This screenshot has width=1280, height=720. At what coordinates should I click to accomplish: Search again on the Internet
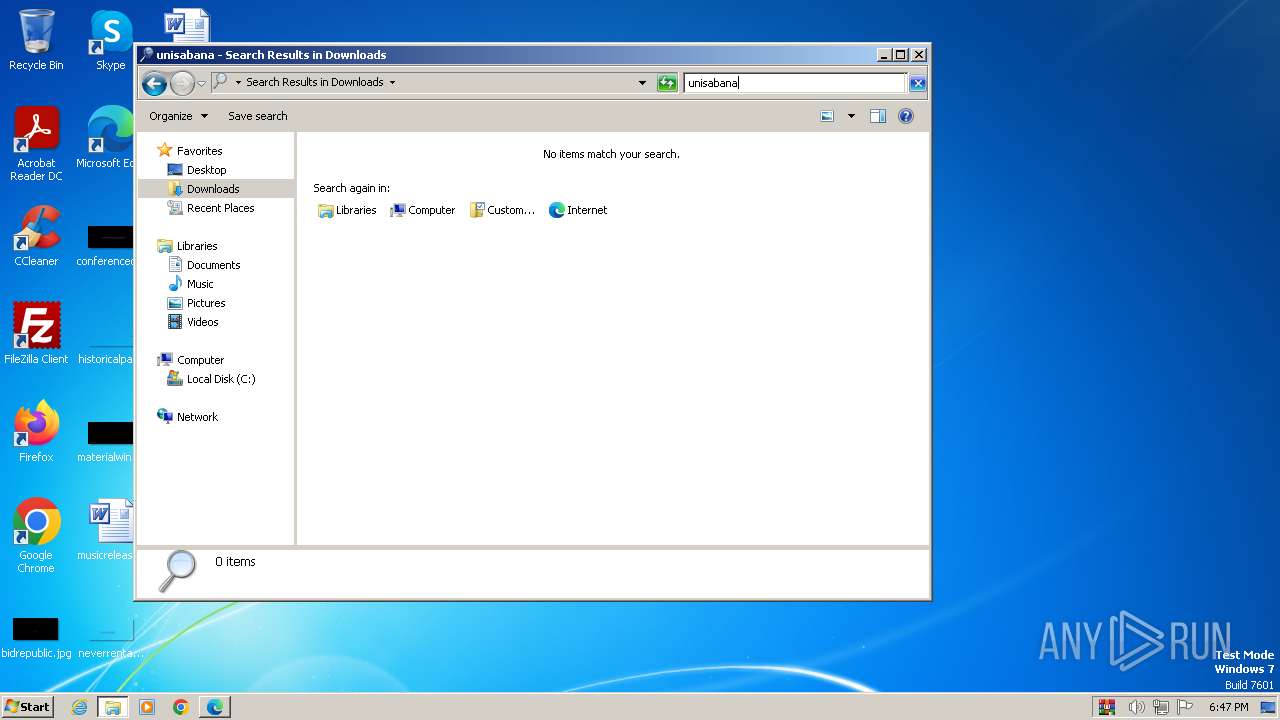(578, 210)
